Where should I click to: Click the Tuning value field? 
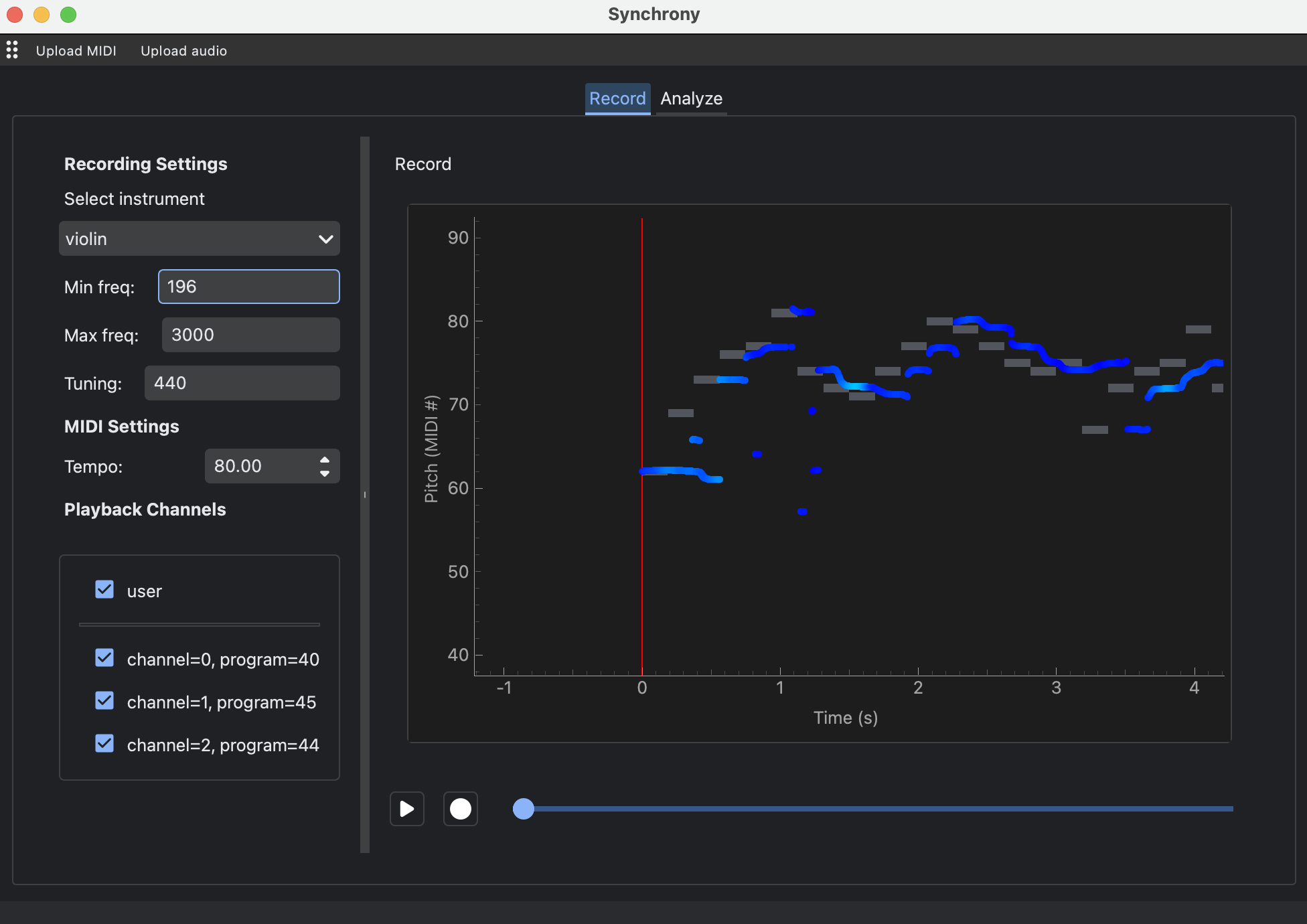point(242,383)
